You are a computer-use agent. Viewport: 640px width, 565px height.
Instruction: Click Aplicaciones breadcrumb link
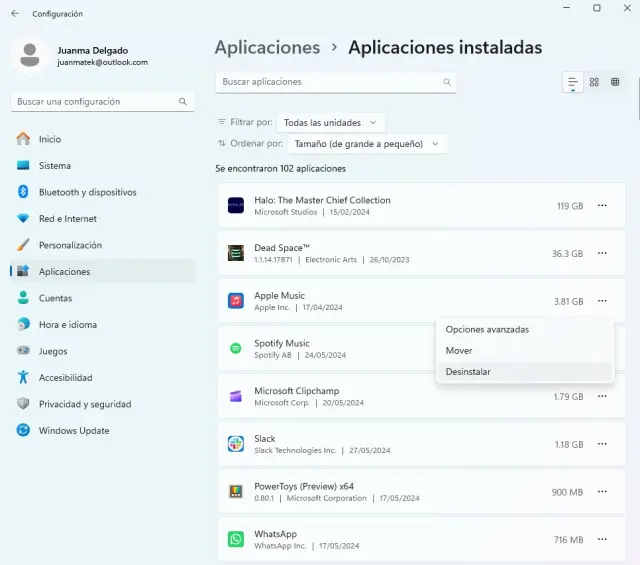tap(267, 48)
